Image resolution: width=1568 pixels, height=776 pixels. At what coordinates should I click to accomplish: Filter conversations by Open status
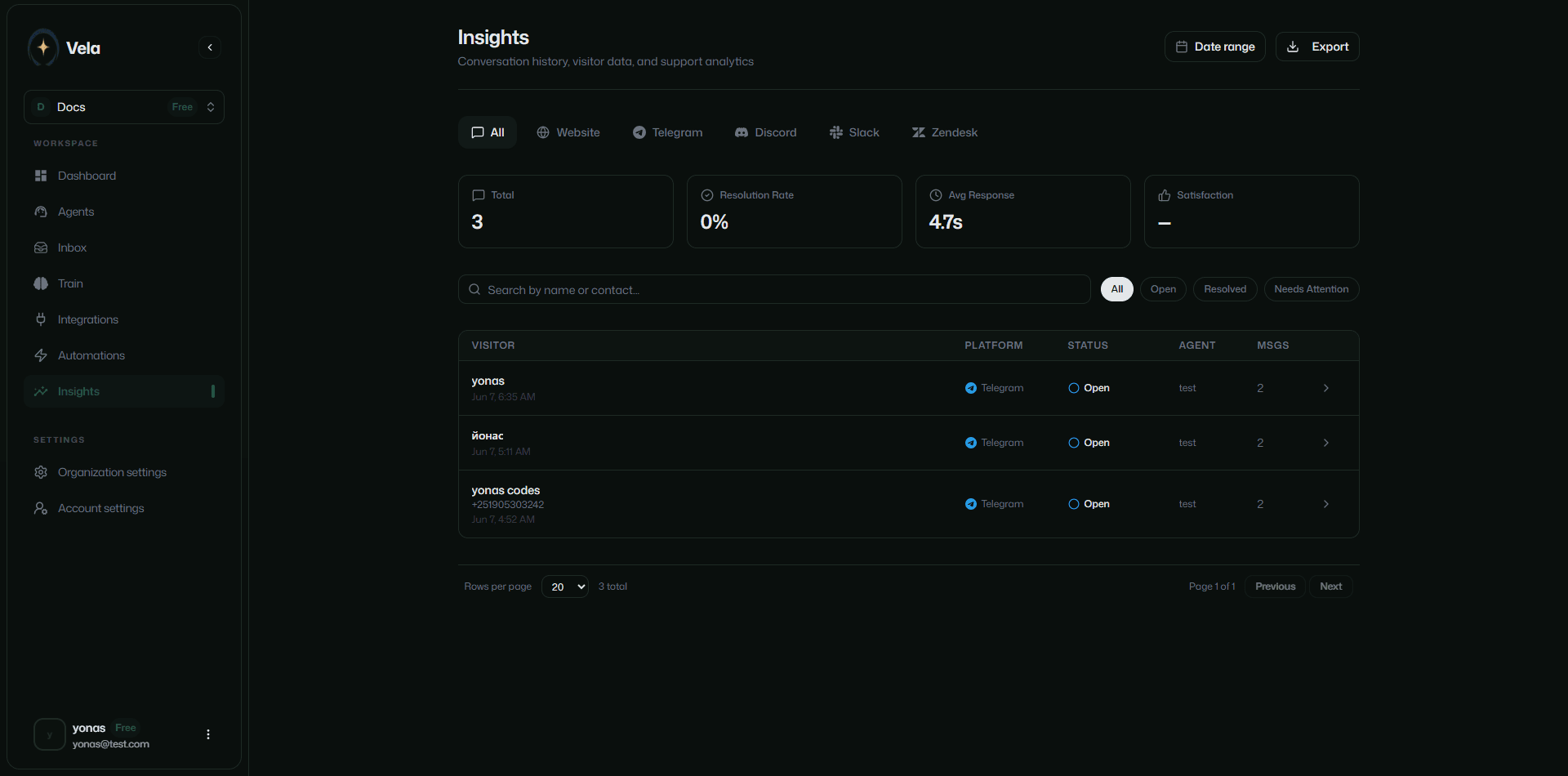pos(1163,289)
